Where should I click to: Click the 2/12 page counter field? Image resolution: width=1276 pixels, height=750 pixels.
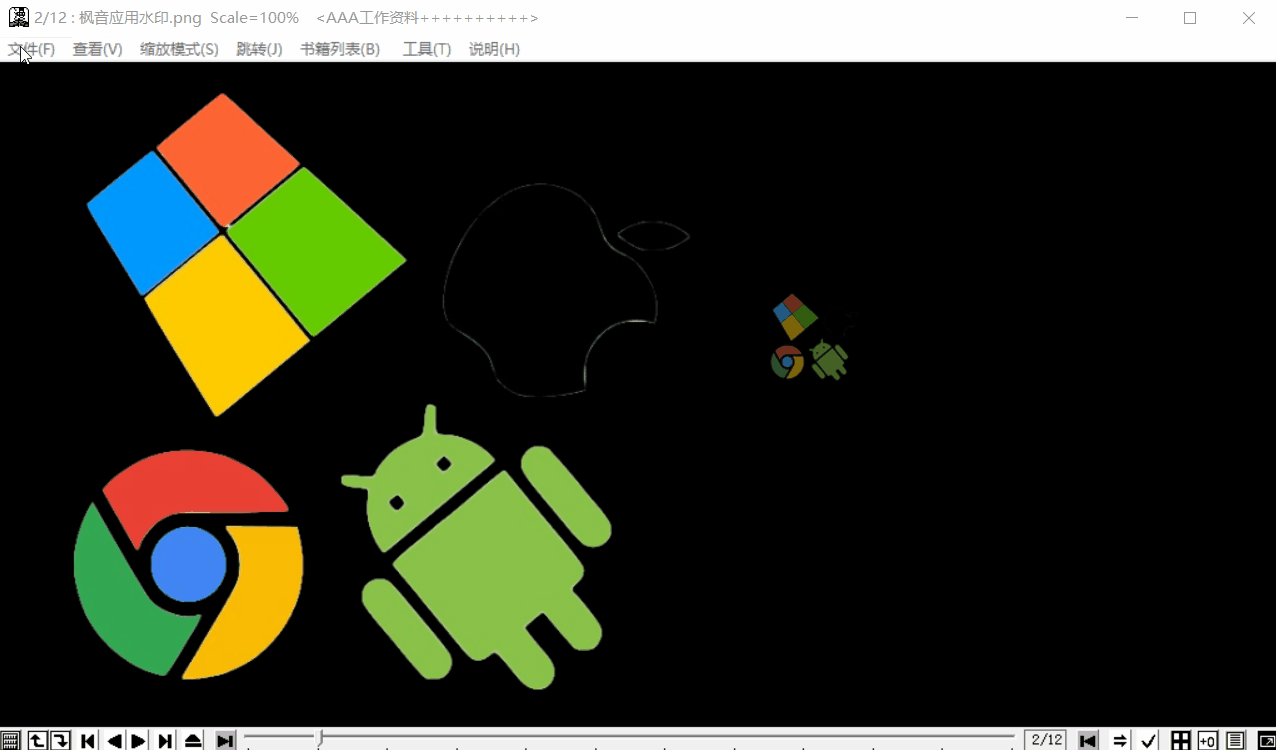[1046, 740]
